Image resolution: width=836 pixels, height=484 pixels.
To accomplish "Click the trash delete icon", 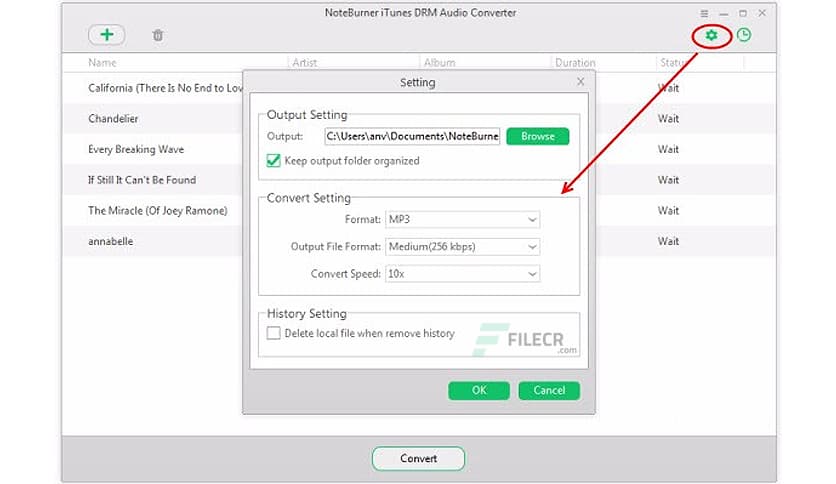I will tap(158, 36).
